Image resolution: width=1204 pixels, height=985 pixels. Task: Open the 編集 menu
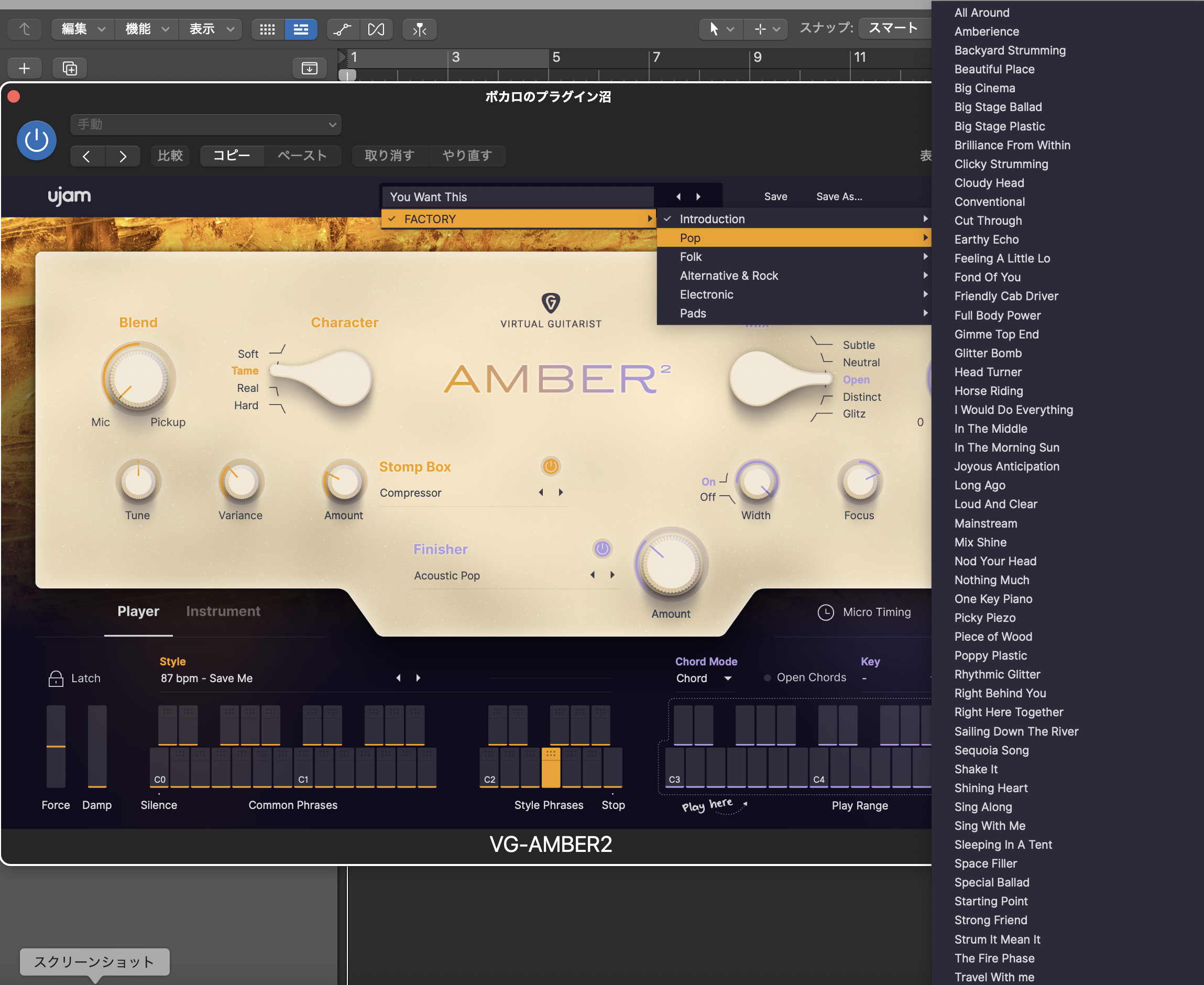tap(83, 29)
